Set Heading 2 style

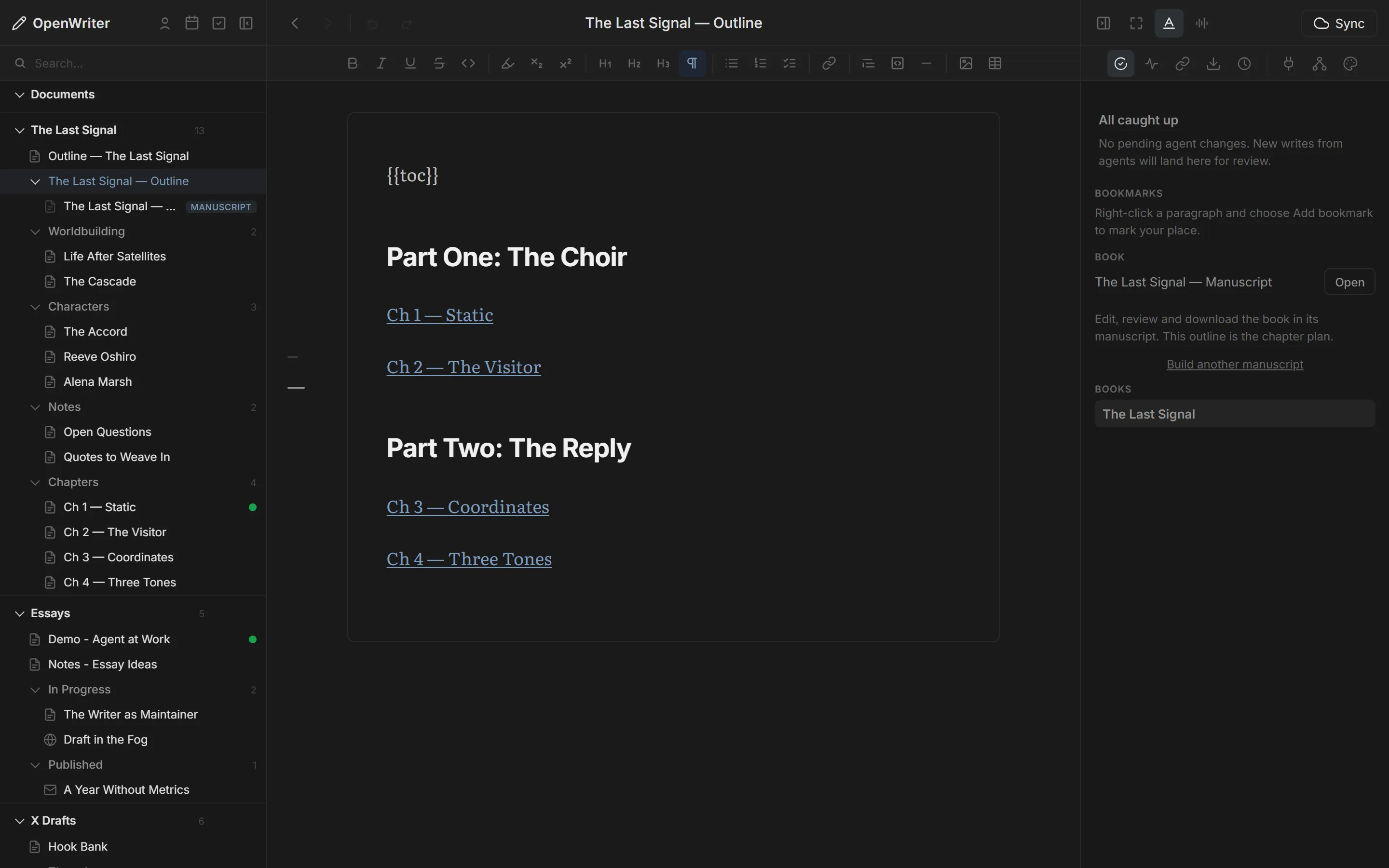pos(634,63)
